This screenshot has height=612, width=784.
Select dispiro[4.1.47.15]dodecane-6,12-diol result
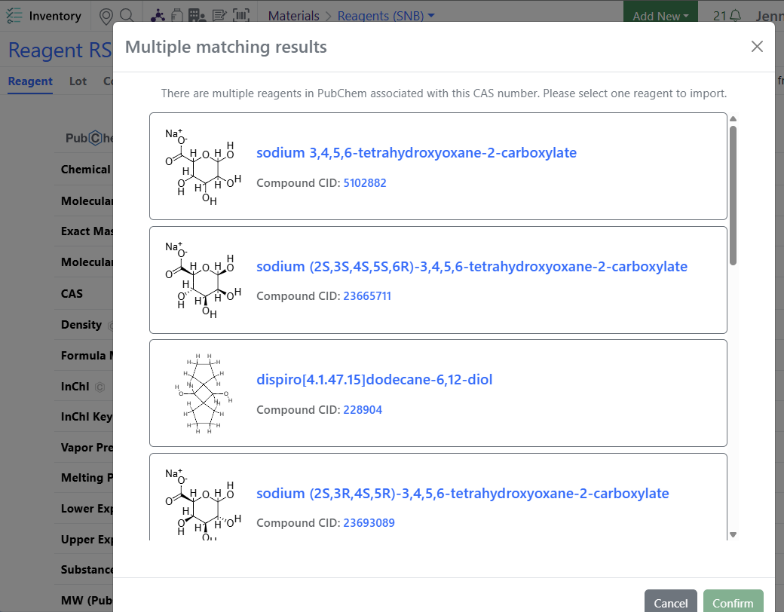click(374, 379)
